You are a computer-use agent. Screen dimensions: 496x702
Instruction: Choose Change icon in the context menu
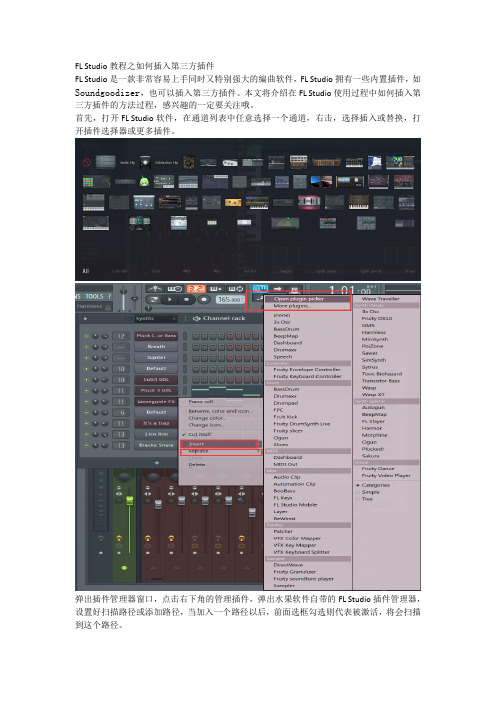click(x=205, y=425)
